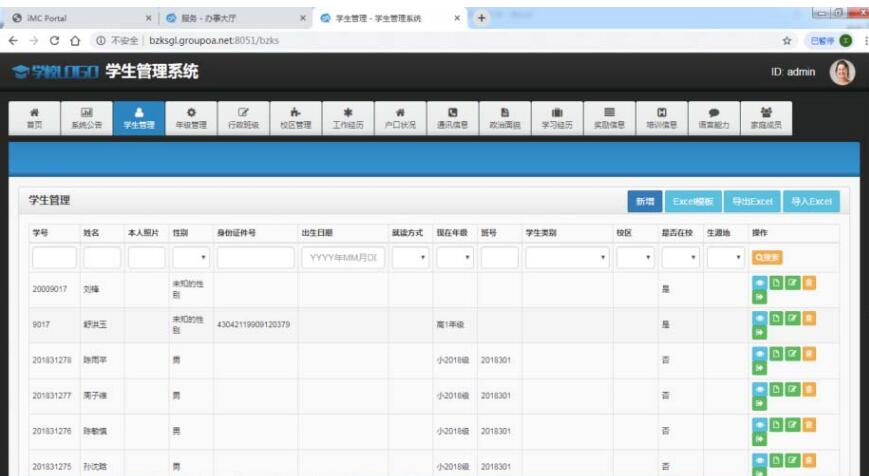
Task: Click the green export arrow icon in row 201831276
Action: (x=759, y=439)
